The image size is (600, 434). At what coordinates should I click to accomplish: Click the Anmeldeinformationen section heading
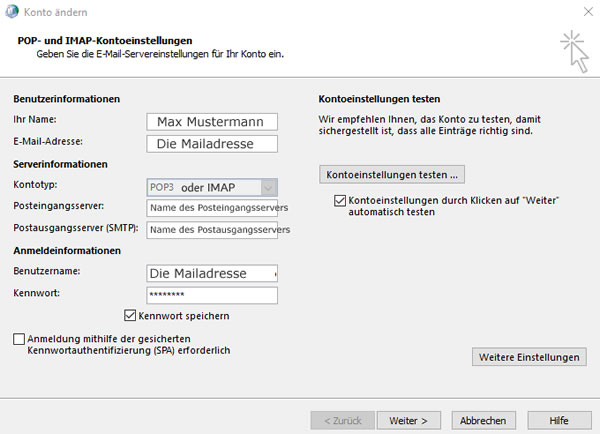click(67, 251)
